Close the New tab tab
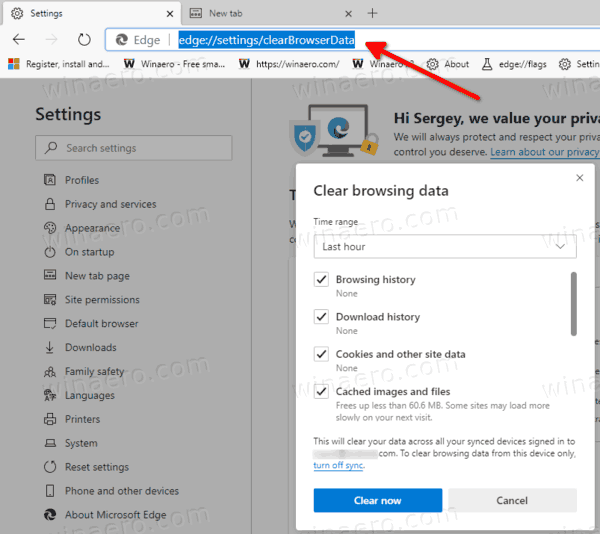Viewport: 600px width, 534px height. point(348,14)
